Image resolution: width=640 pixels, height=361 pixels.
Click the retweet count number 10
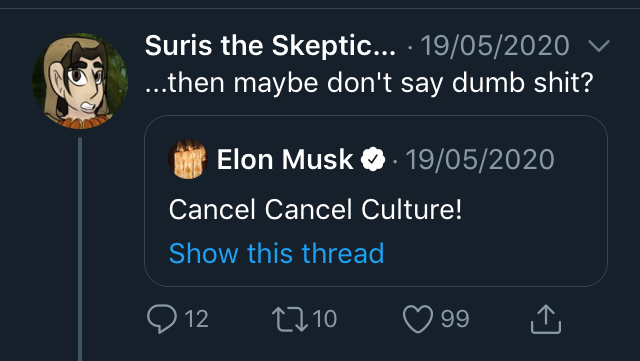pyautogui.click(x=325, y=319)
